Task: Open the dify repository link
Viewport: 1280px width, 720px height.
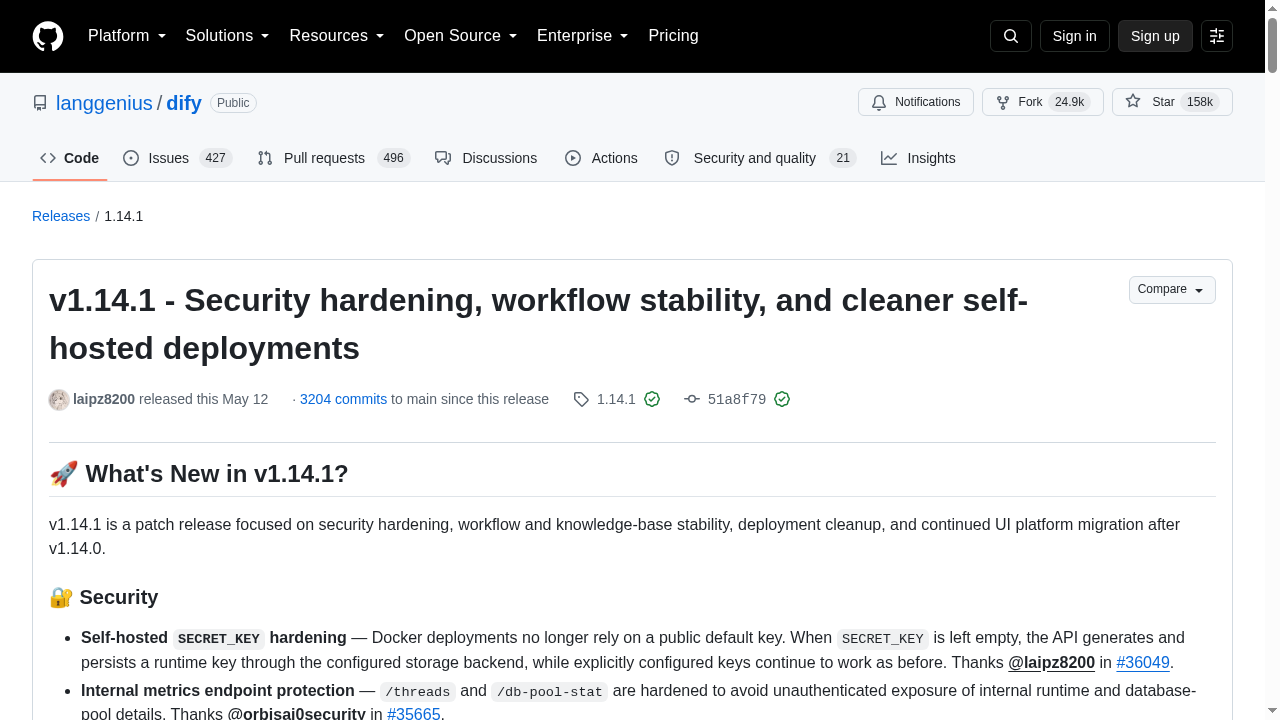Action: 184,103
